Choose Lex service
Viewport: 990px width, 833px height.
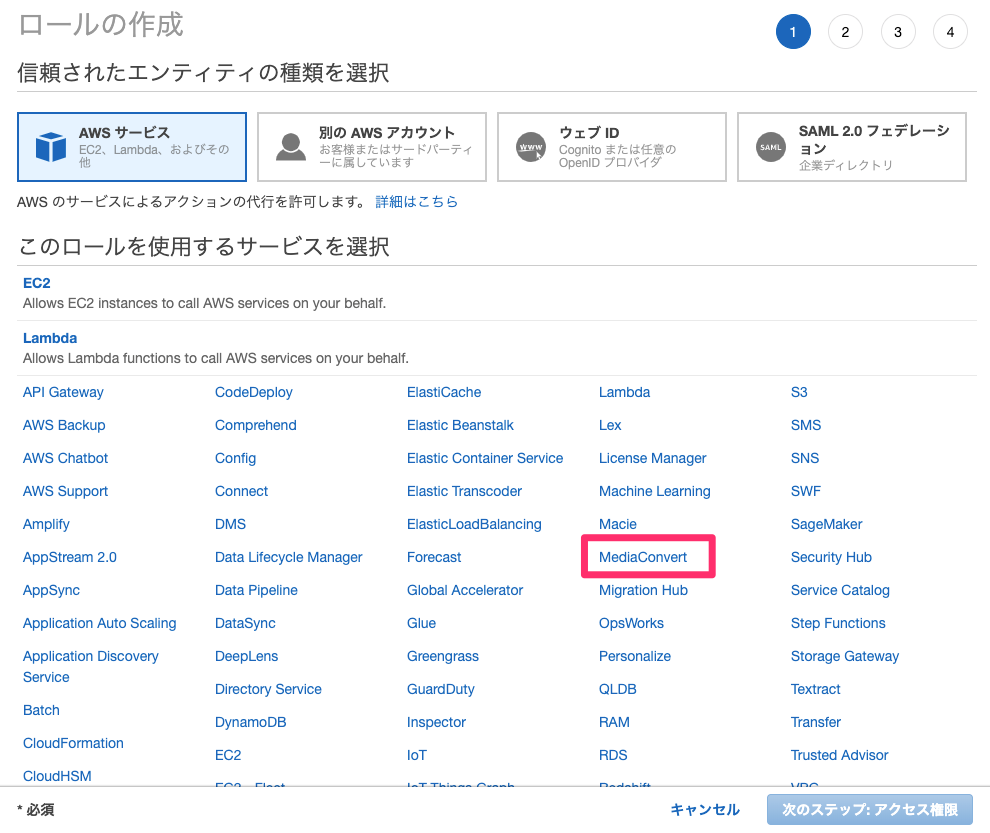610,425
